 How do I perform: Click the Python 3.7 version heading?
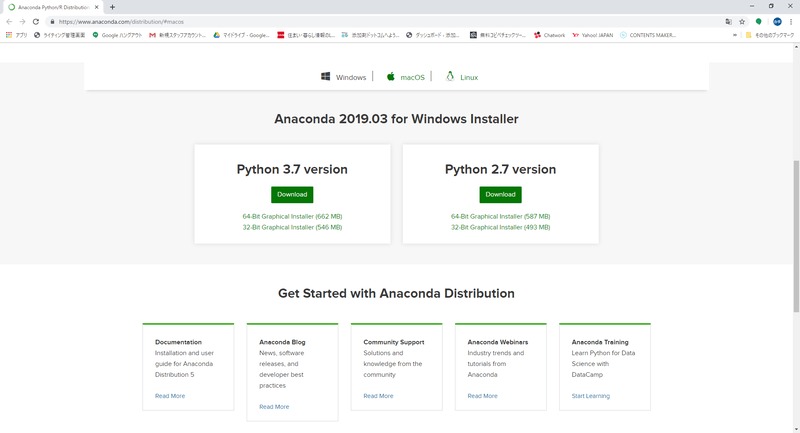[292, 169]
